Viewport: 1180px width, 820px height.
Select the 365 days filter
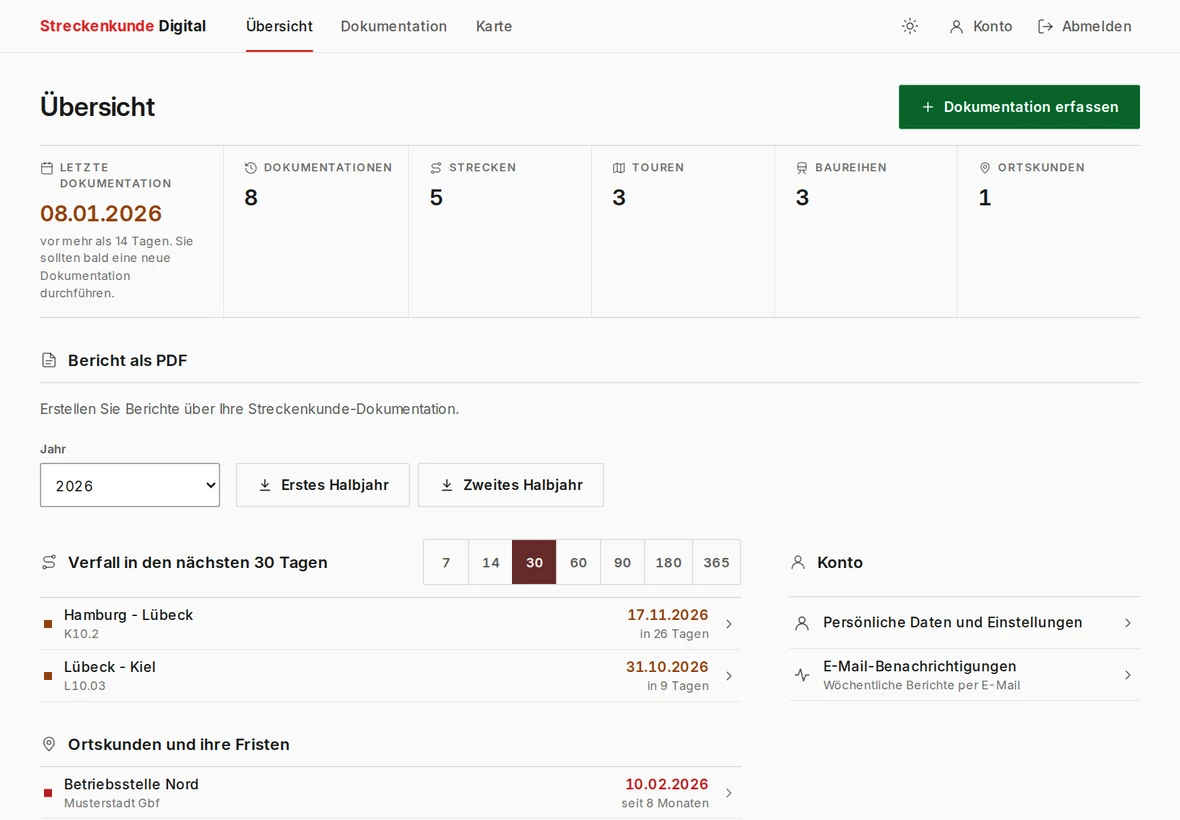[716, 562]
